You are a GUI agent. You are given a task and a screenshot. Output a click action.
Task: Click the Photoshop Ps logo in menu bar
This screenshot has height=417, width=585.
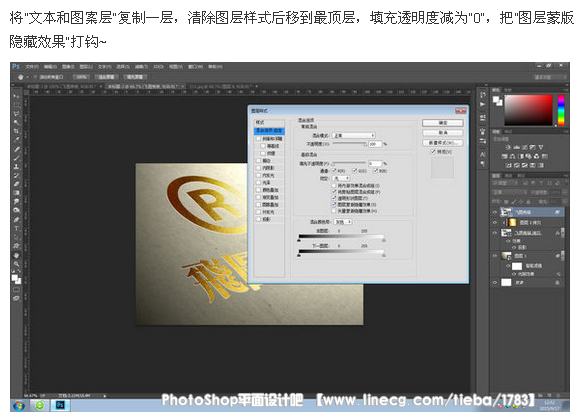pos(16,66)
